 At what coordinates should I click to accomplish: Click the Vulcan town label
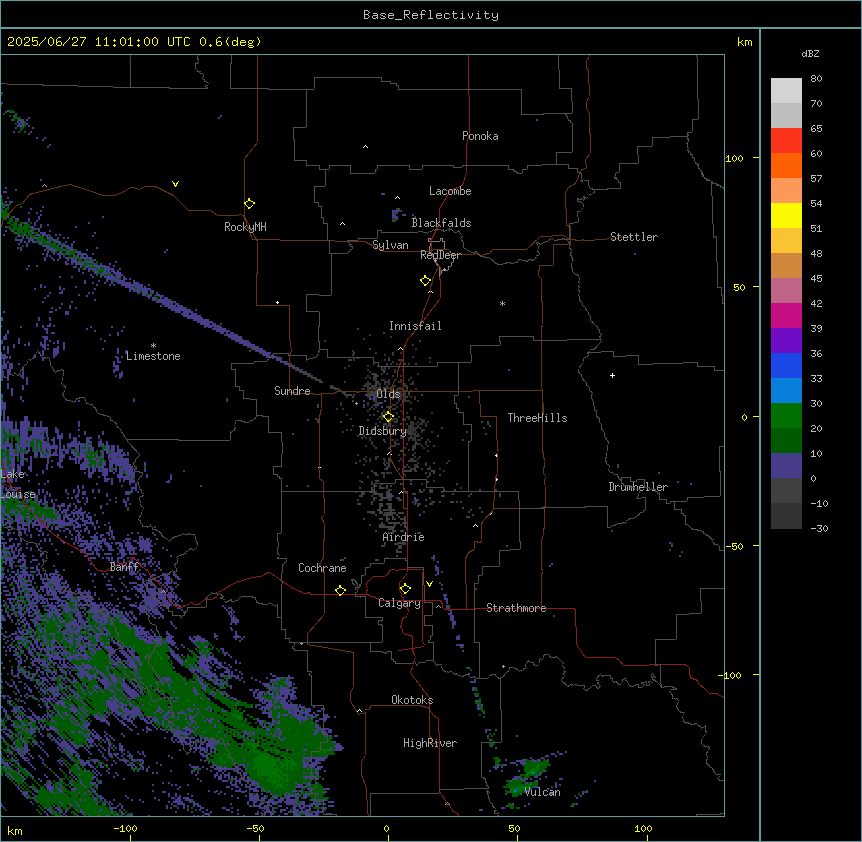[x=542, y=792]
